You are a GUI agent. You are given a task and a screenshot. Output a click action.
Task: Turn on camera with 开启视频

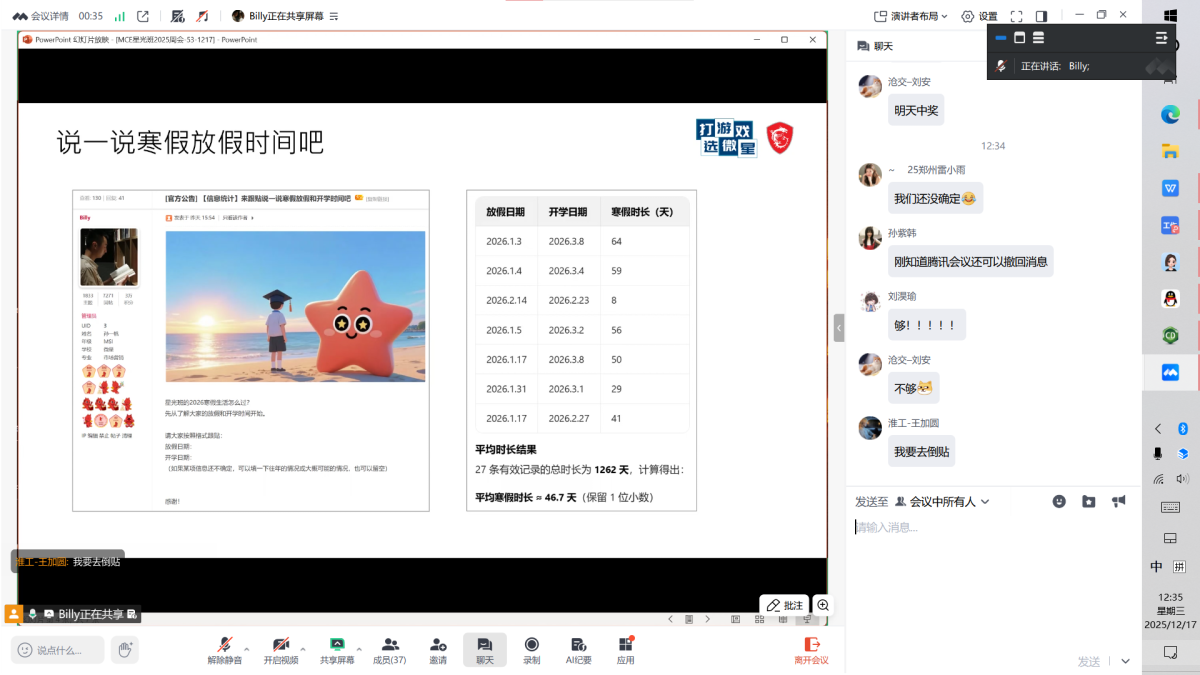(281, 649)
